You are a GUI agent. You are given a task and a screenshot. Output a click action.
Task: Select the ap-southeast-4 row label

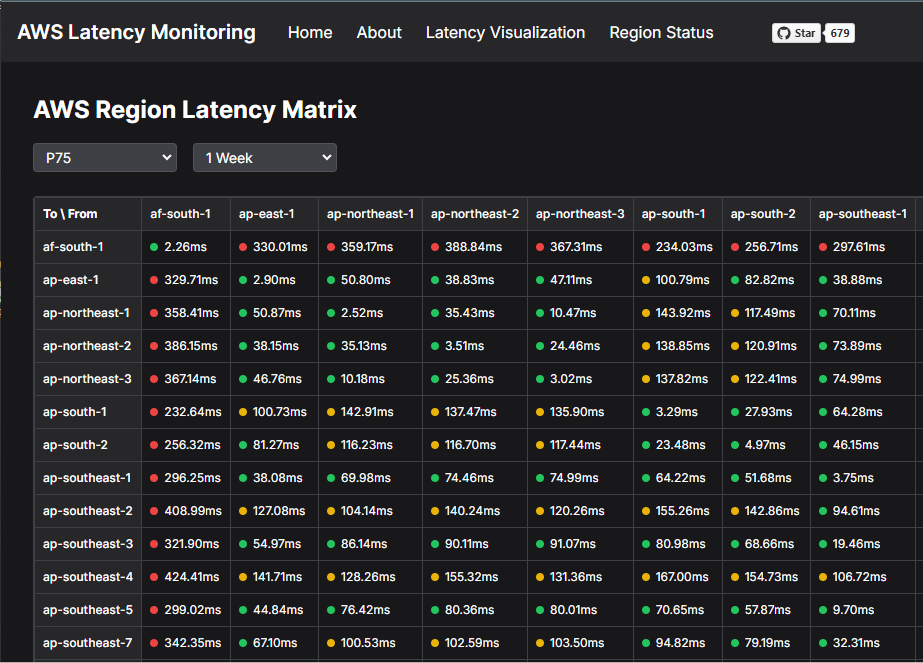tap(88, 576)
